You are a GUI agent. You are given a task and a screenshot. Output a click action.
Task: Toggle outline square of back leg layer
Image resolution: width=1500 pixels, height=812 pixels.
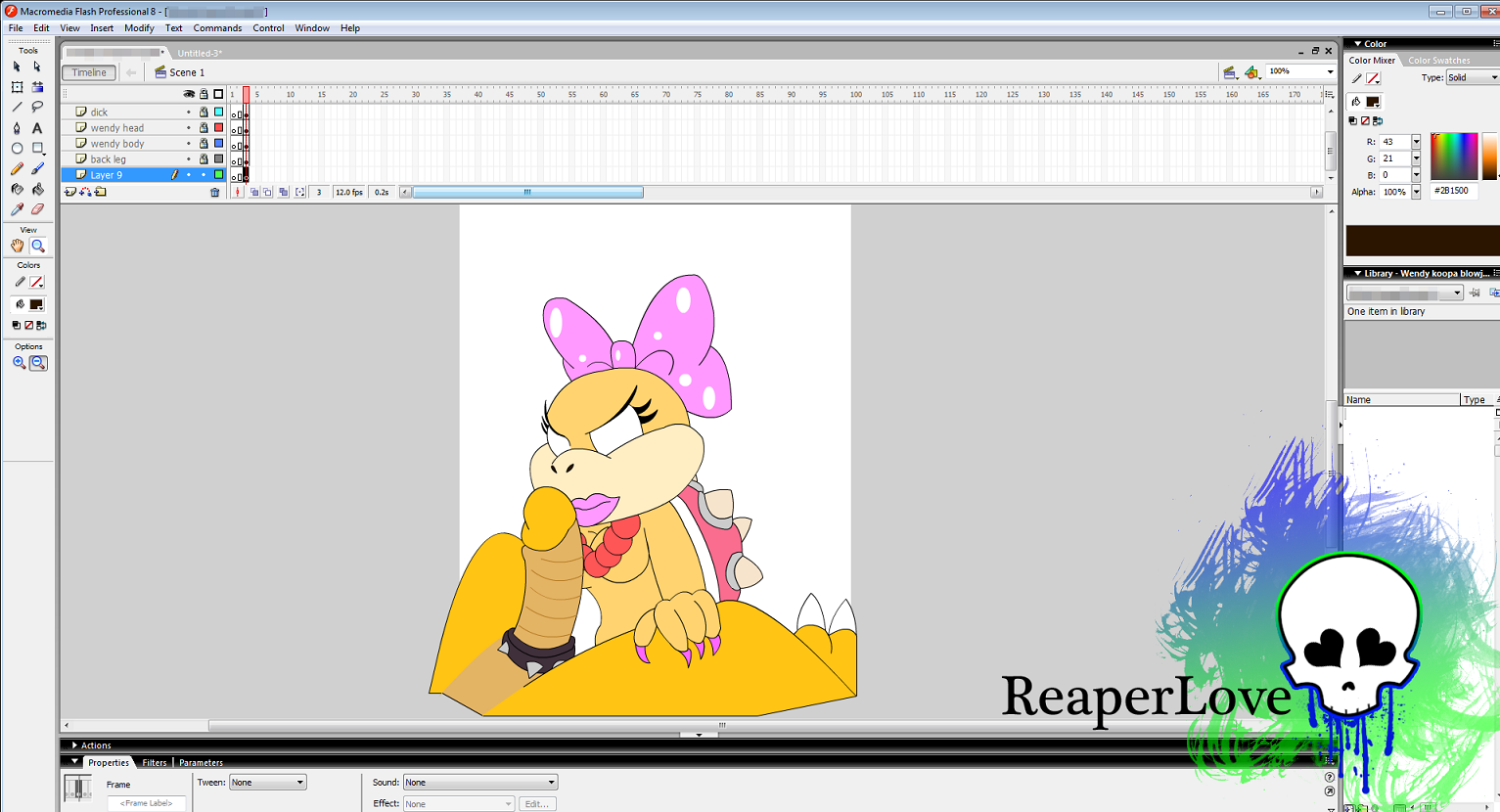click(218, 158)
